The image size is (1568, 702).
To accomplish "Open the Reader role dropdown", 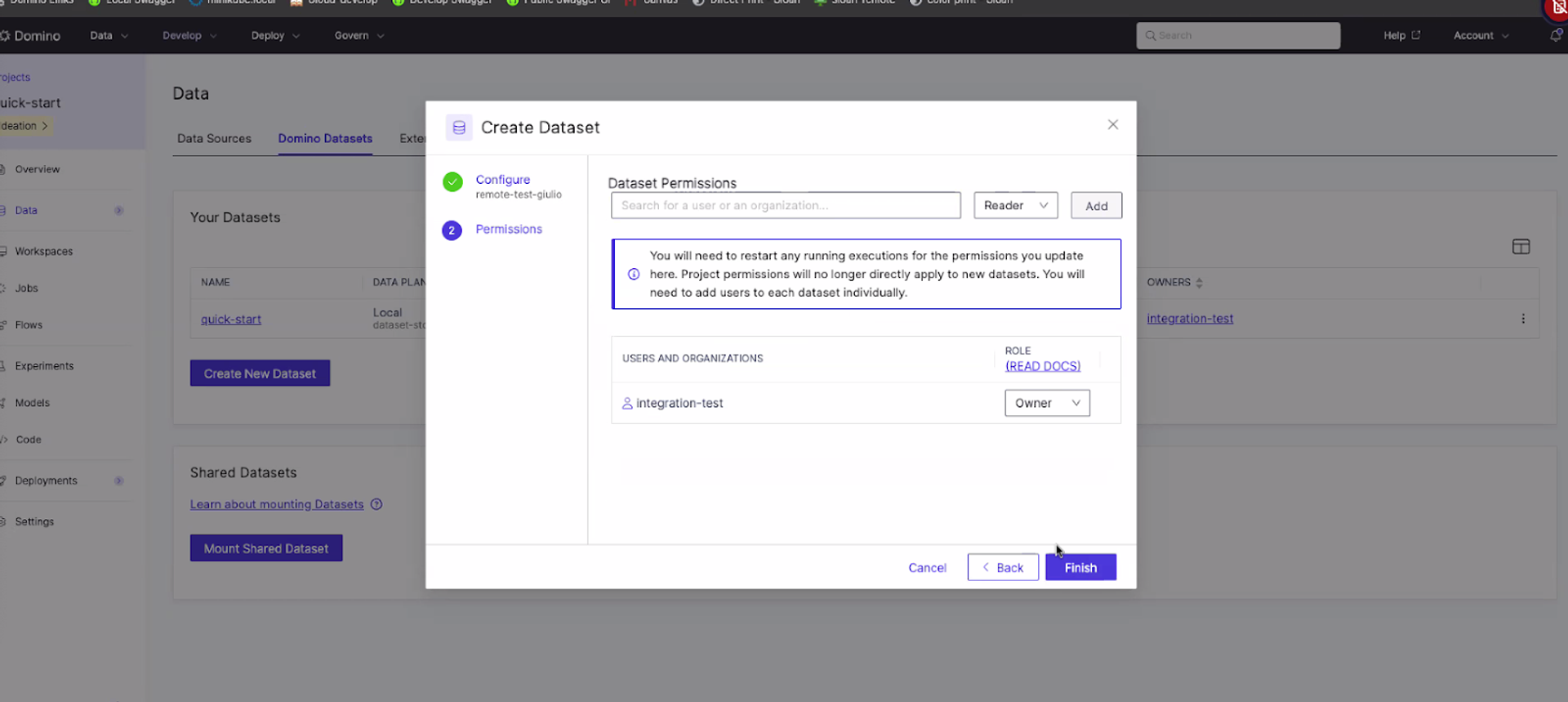I will 1015,206.
